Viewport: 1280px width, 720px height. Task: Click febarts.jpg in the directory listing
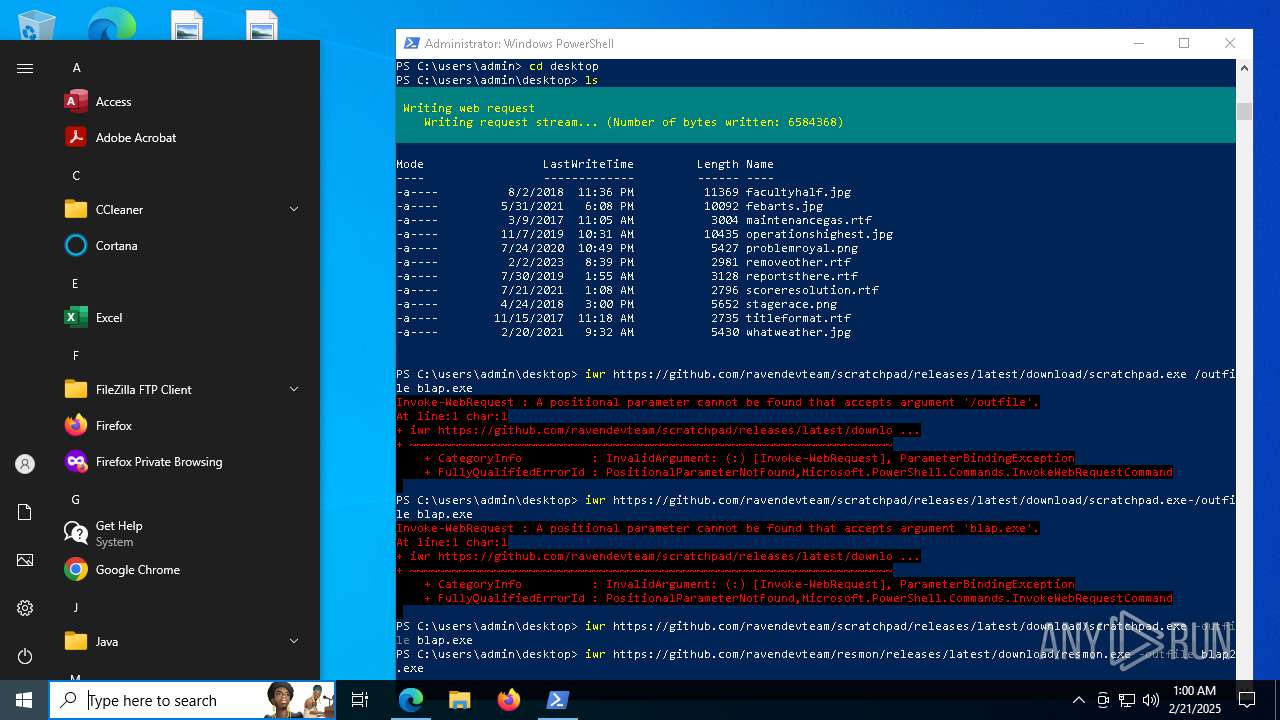click(x=784, y=206)
